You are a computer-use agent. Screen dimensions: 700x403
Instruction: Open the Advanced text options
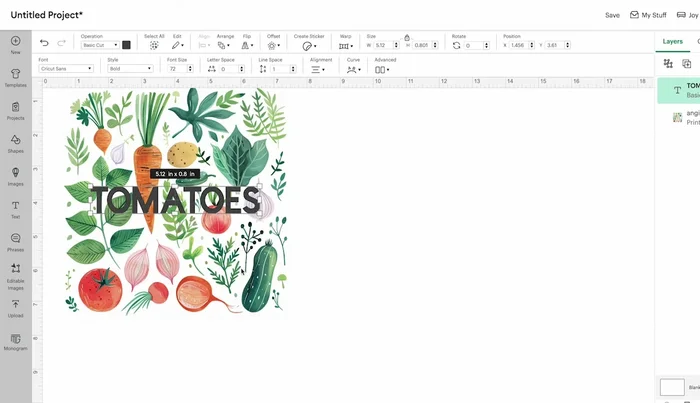click(382, 69)
